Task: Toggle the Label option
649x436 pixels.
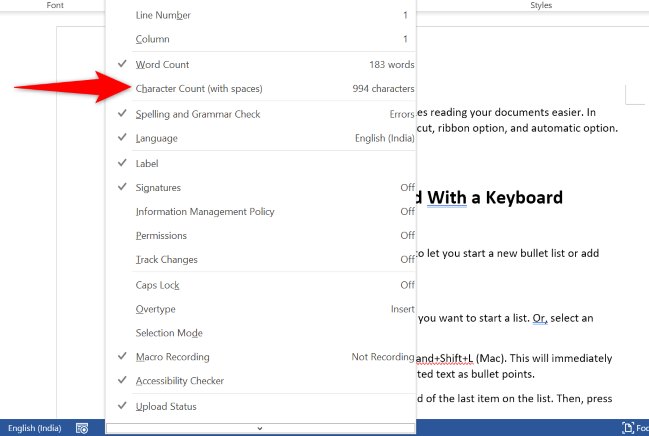Action: pos(147,163)
